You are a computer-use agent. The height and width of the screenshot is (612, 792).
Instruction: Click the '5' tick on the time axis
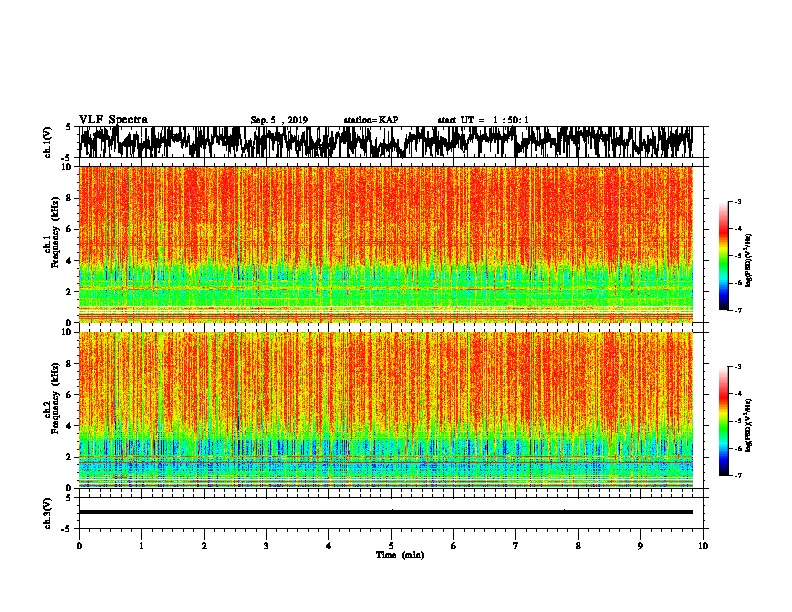(391, 546)
